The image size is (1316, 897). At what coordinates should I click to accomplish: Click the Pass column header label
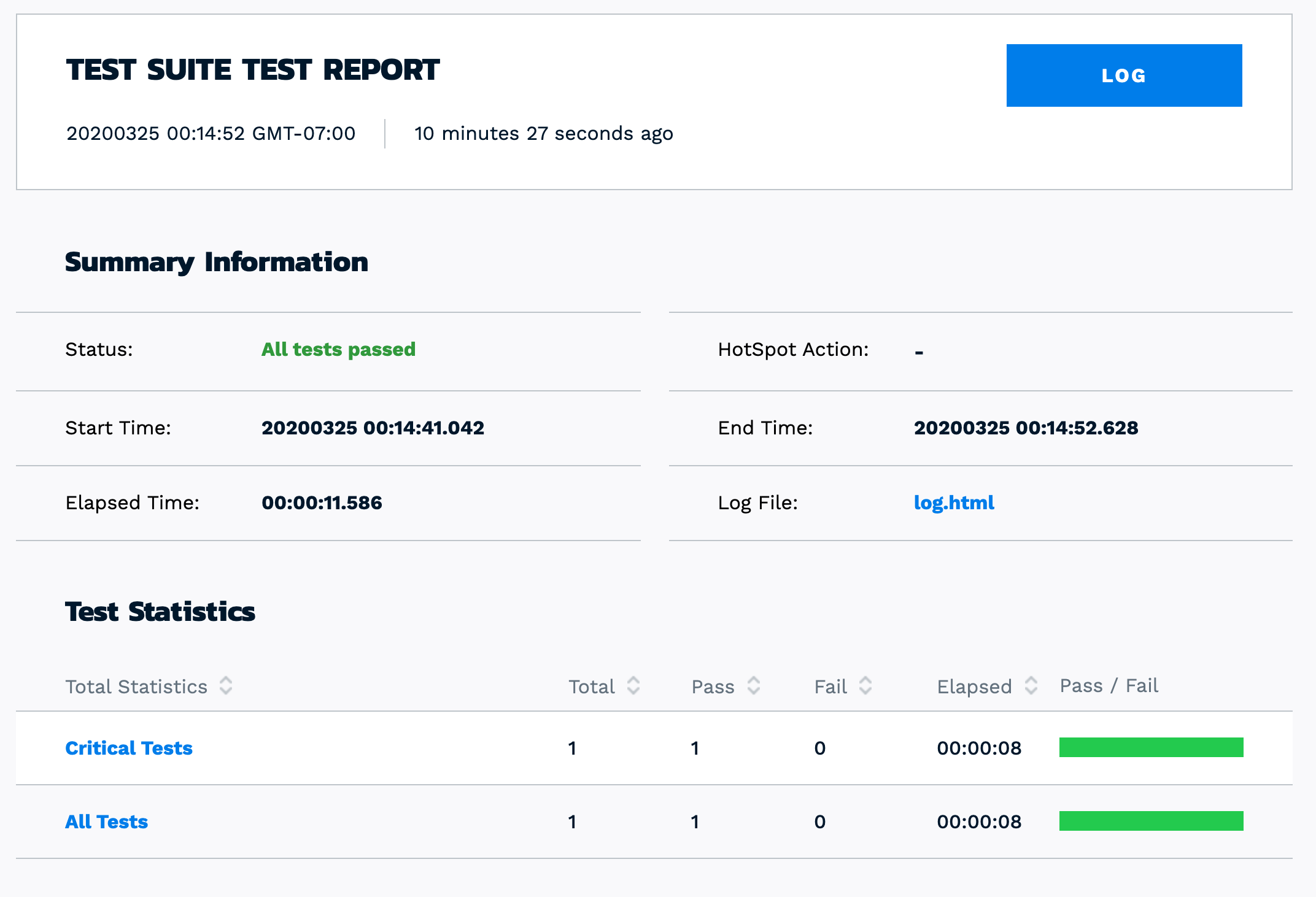pyautogui.click(x=713, y=687)
